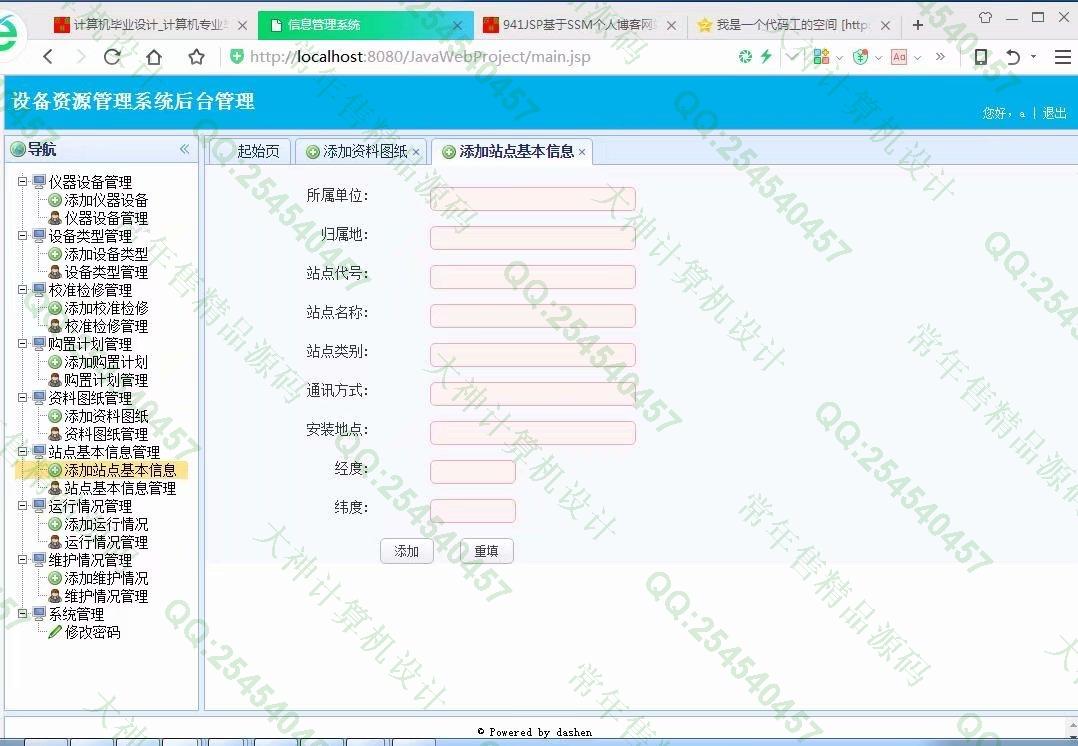Viewport: 1078px width, 746px height.
Task: Click the browser address bar URL
Action: tap(419, 56)
